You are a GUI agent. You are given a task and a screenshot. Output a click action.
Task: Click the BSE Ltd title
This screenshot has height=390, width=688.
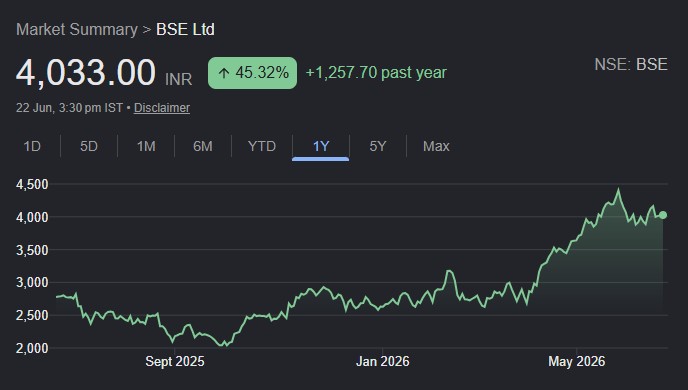pyautogui.click(x=185, y=29)
